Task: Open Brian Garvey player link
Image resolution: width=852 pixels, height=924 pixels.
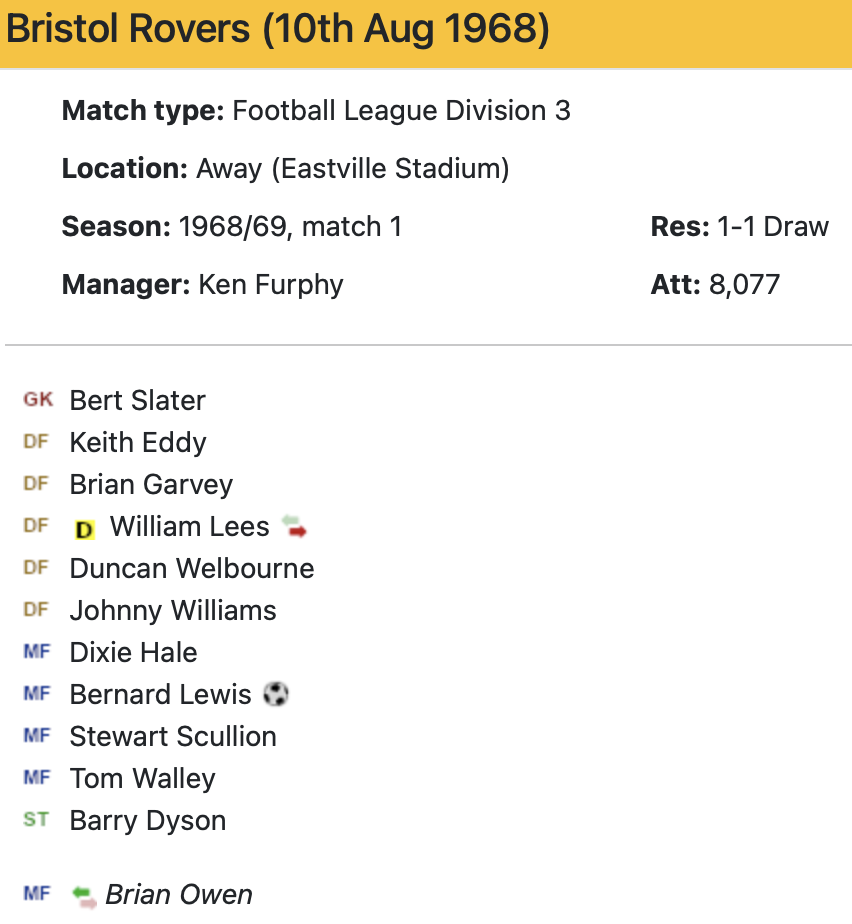Action: click(151, 484)
